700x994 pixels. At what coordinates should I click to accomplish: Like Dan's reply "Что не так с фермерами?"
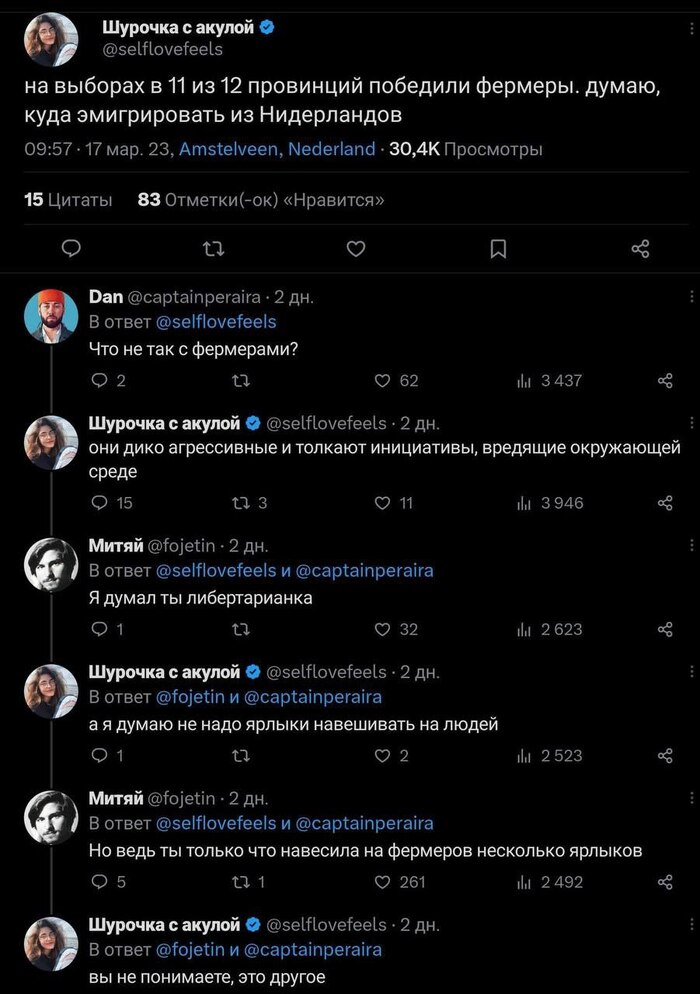382,380
